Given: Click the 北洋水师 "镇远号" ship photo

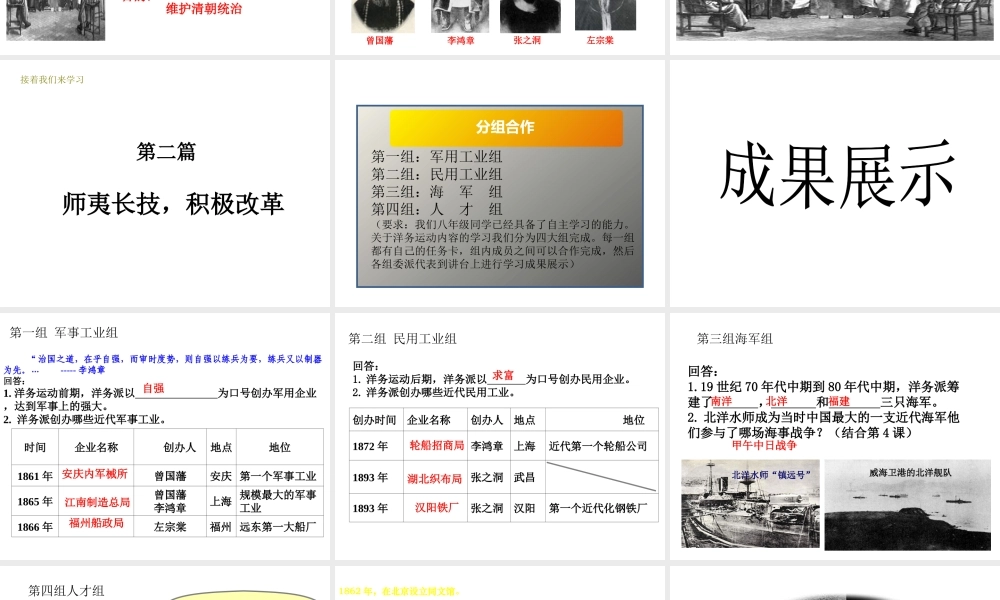Looking at the screenshot, I should (750, 504).
